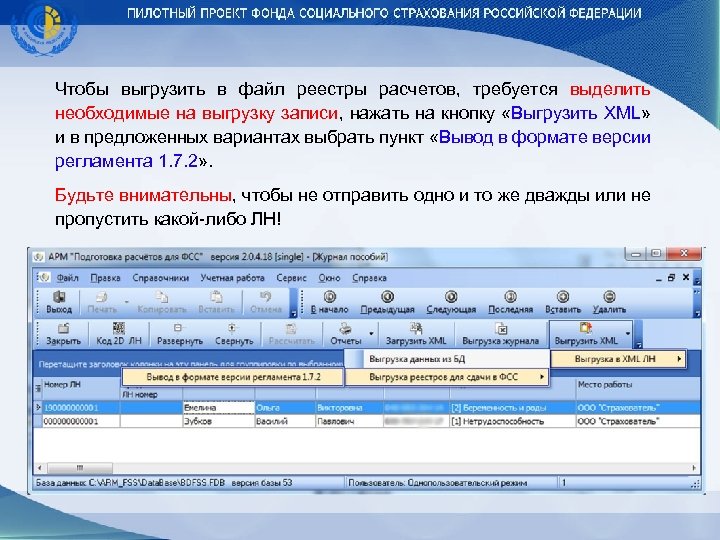Viewport: 720px width, 540px height.
Task: Open the Учетная работа menu
Action: click(232, 278)
